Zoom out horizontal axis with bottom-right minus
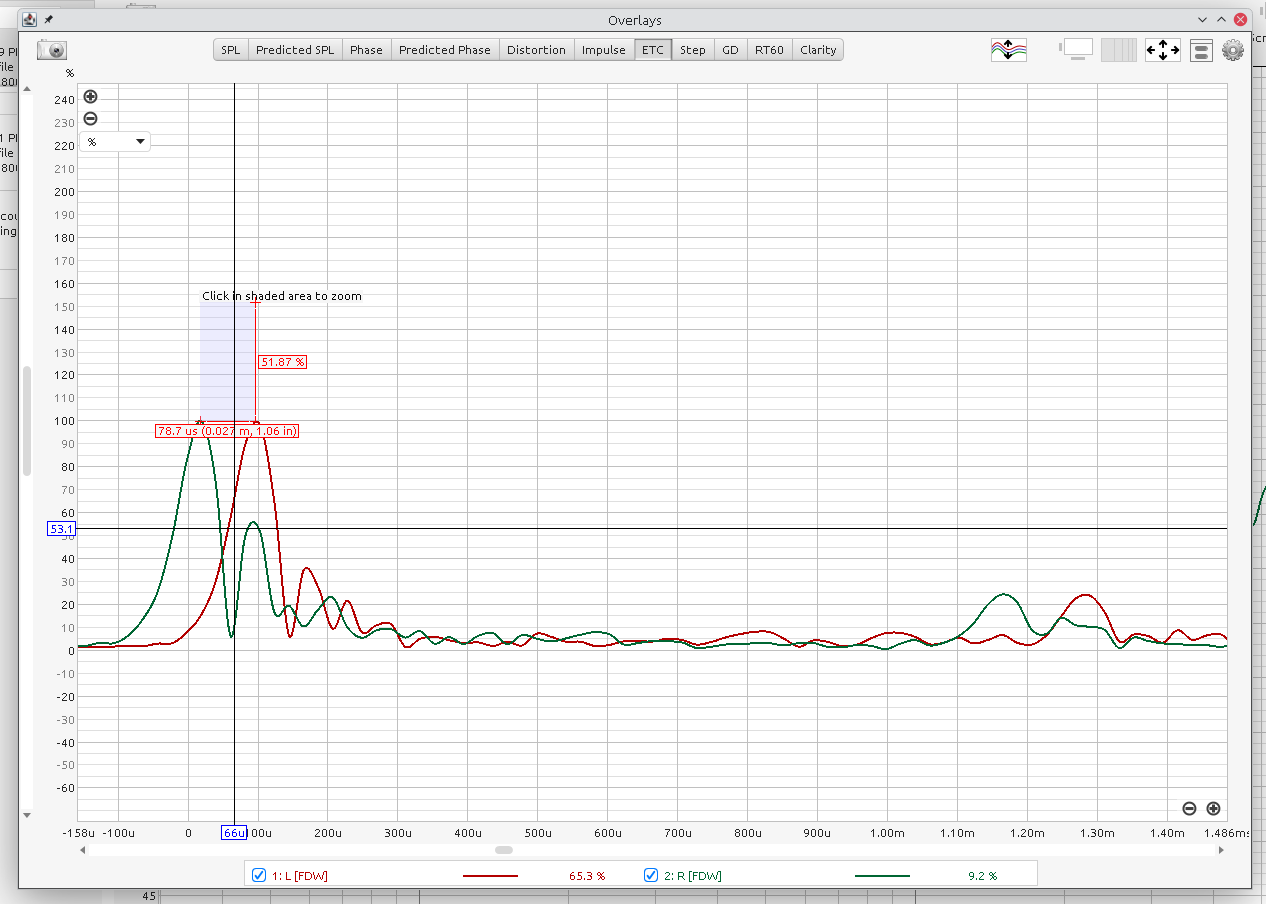Viewport: 1266px width, 904px height. (x=1189, y=808)
